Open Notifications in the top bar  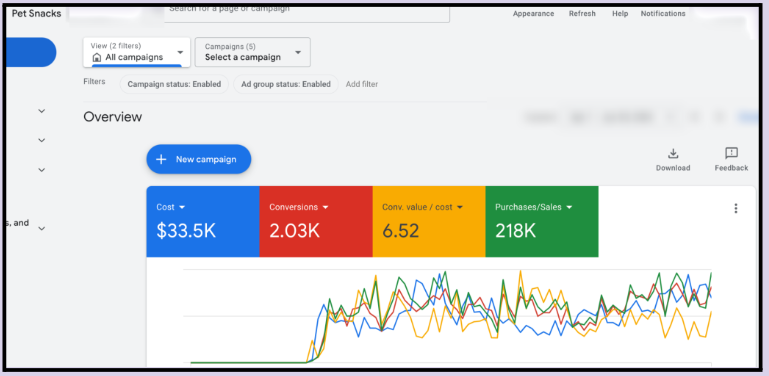point(663,14)
